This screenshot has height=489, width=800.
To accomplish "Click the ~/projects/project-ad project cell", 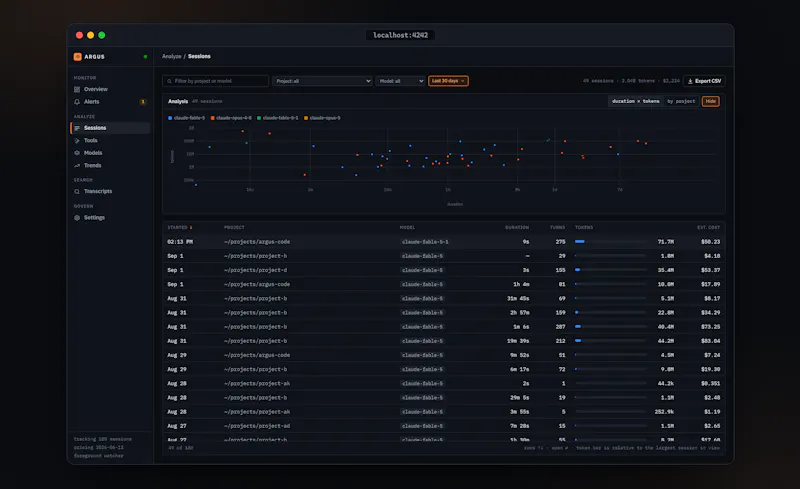I will point(257,426).
